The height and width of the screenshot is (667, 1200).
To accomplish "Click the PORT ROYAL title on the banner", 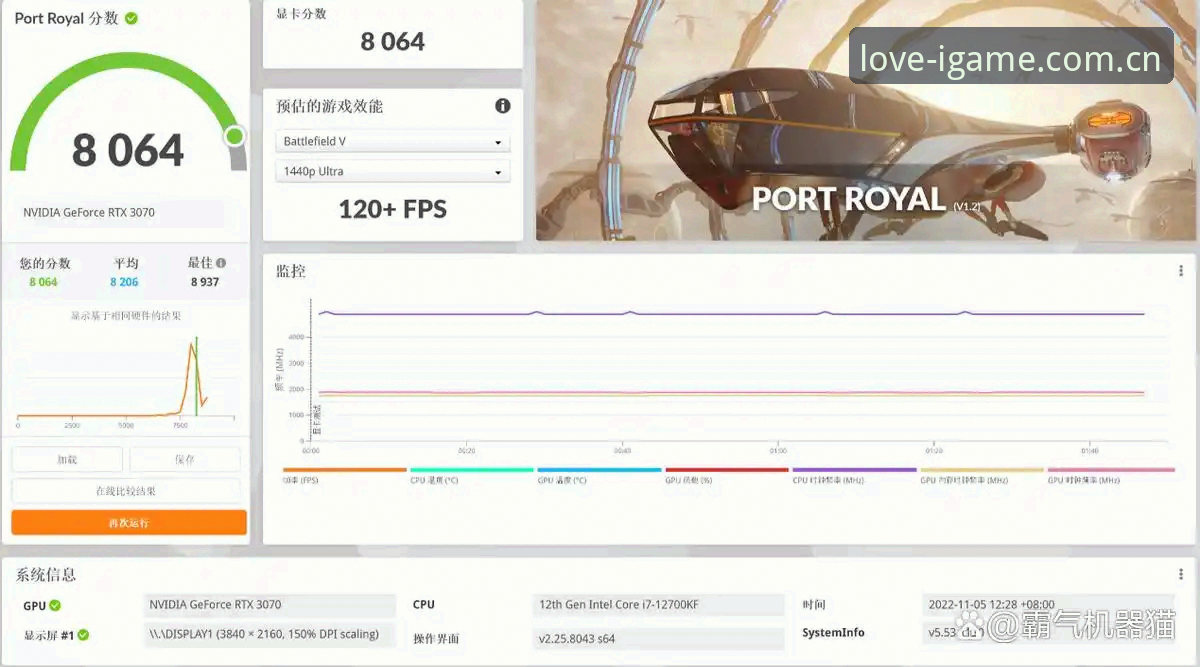I will coord(848,198).
